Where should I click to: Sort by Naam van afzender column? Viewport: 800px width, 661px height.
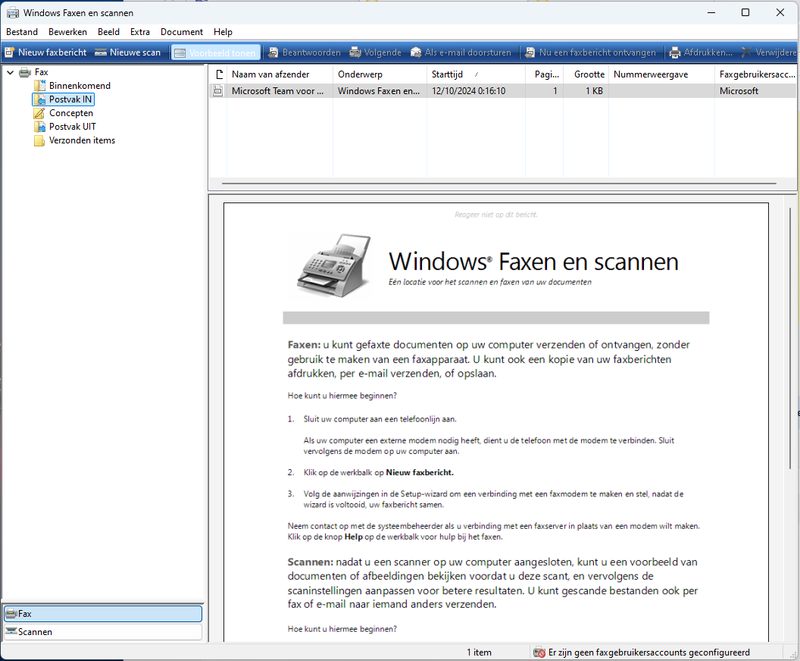280,74
